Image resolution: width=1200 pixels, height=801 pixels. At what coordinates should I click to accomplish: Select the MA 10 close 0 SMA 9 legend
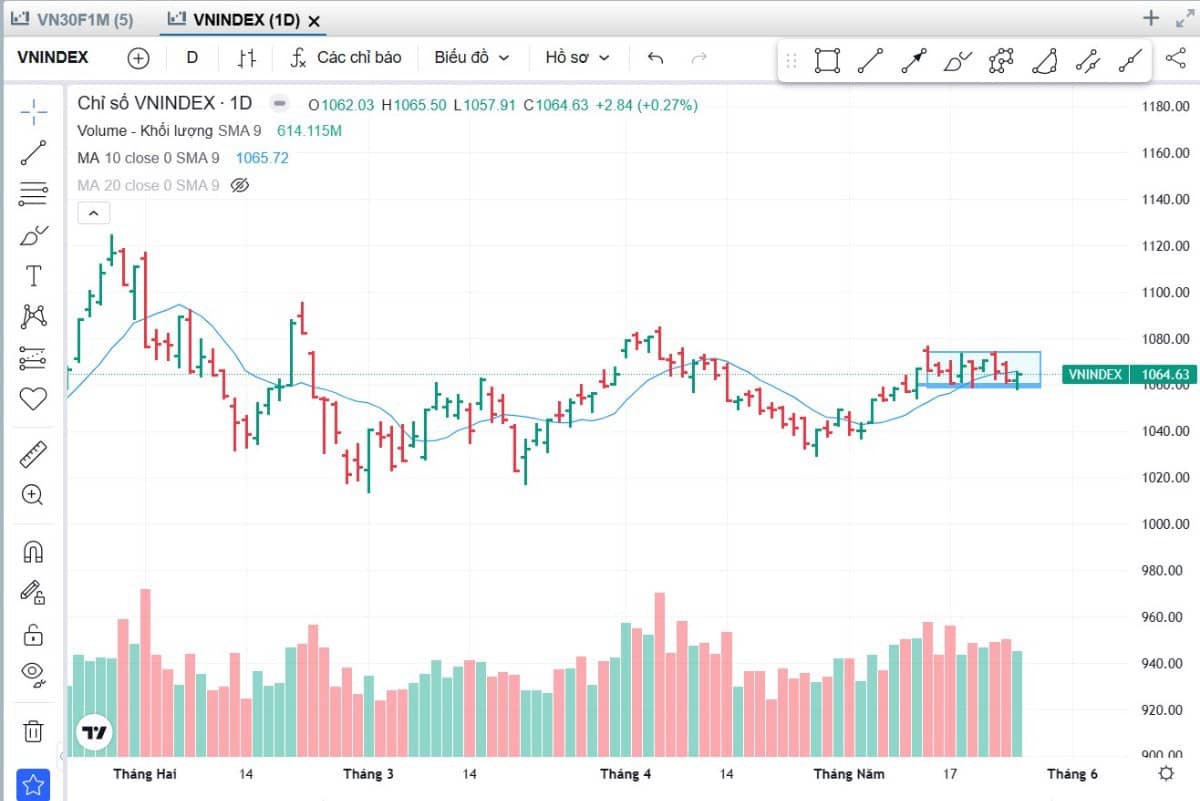148,158
